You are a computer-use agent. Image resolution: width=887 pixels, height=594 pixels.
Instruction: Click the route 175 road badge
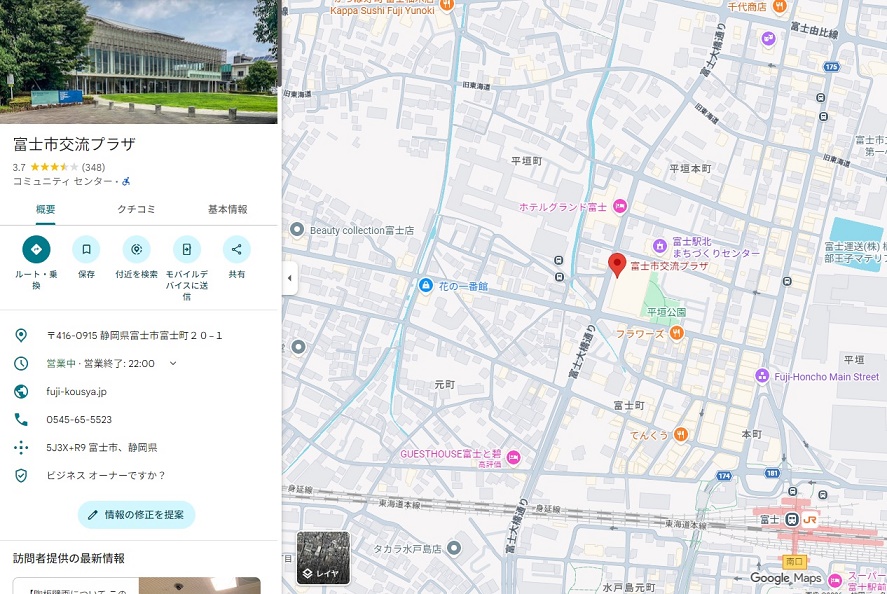tap(831, 67)
